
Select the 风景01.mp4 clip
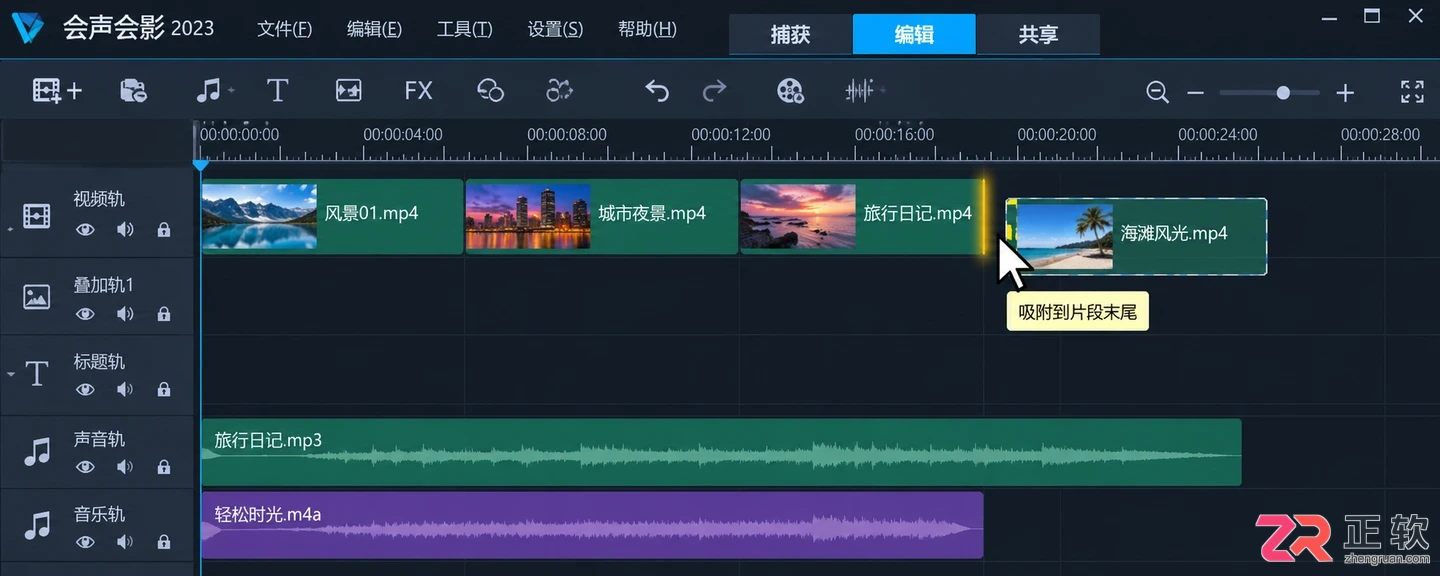coord(332,216)
